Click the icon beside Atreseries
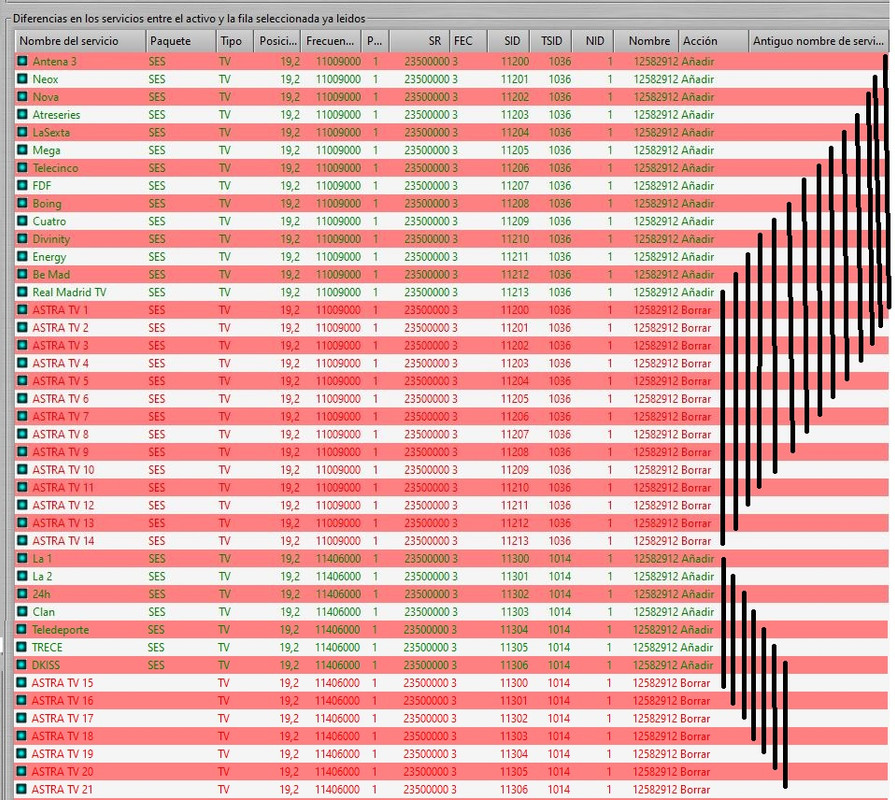 point(22,114)
